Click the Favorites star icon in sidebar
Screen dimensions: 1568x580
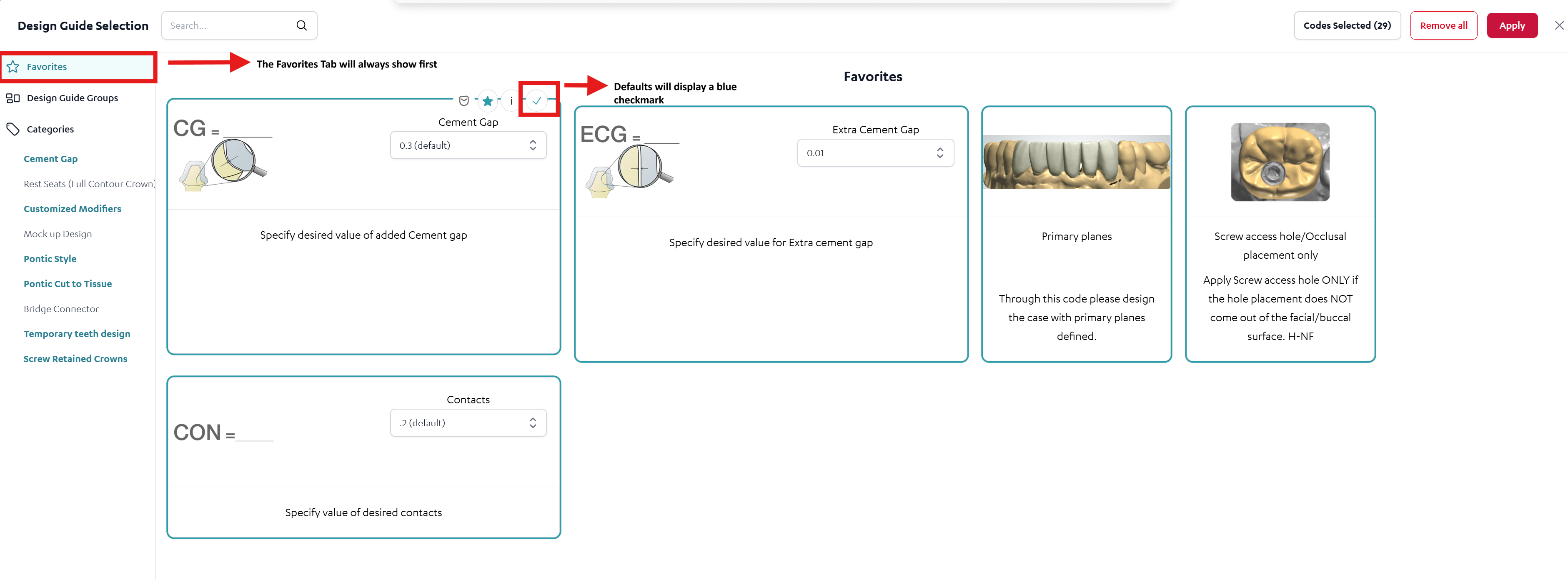pyautogui.click(x=13, y=66)
